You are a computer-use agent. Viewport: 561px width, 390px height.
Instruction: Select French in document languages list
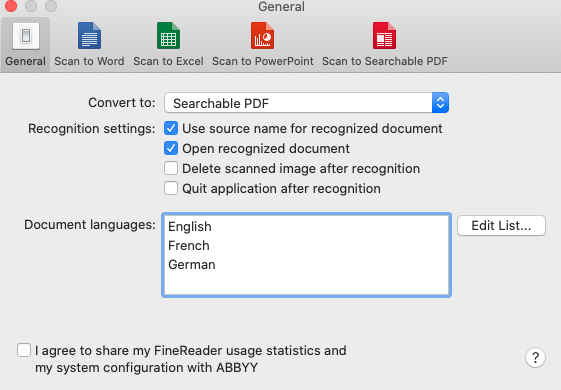(x=306, y=245)
